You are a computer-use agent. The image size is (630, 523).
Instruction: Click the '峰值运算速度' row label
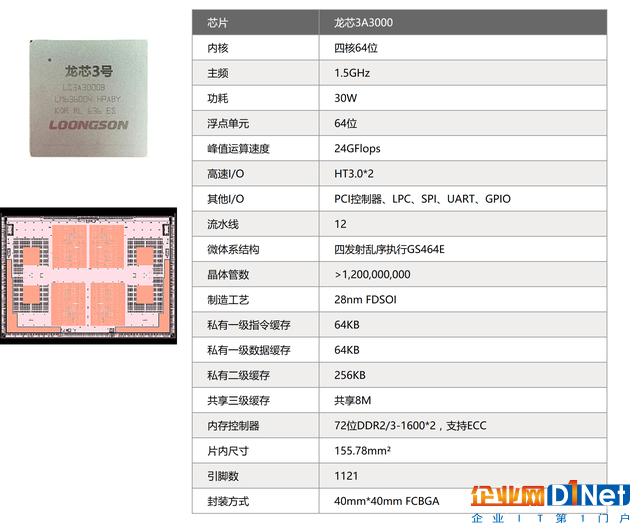[238, 149]
